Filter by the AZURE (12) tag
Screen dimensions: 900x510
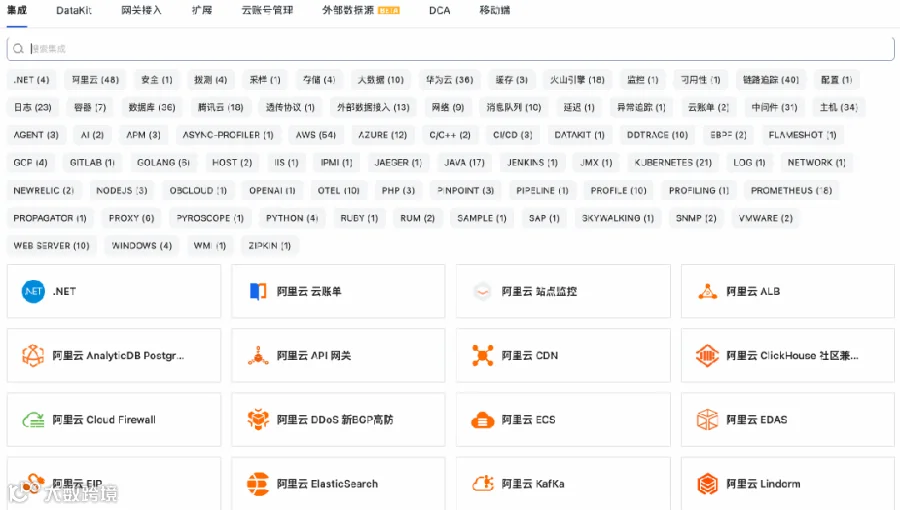[x=382, y=135]
